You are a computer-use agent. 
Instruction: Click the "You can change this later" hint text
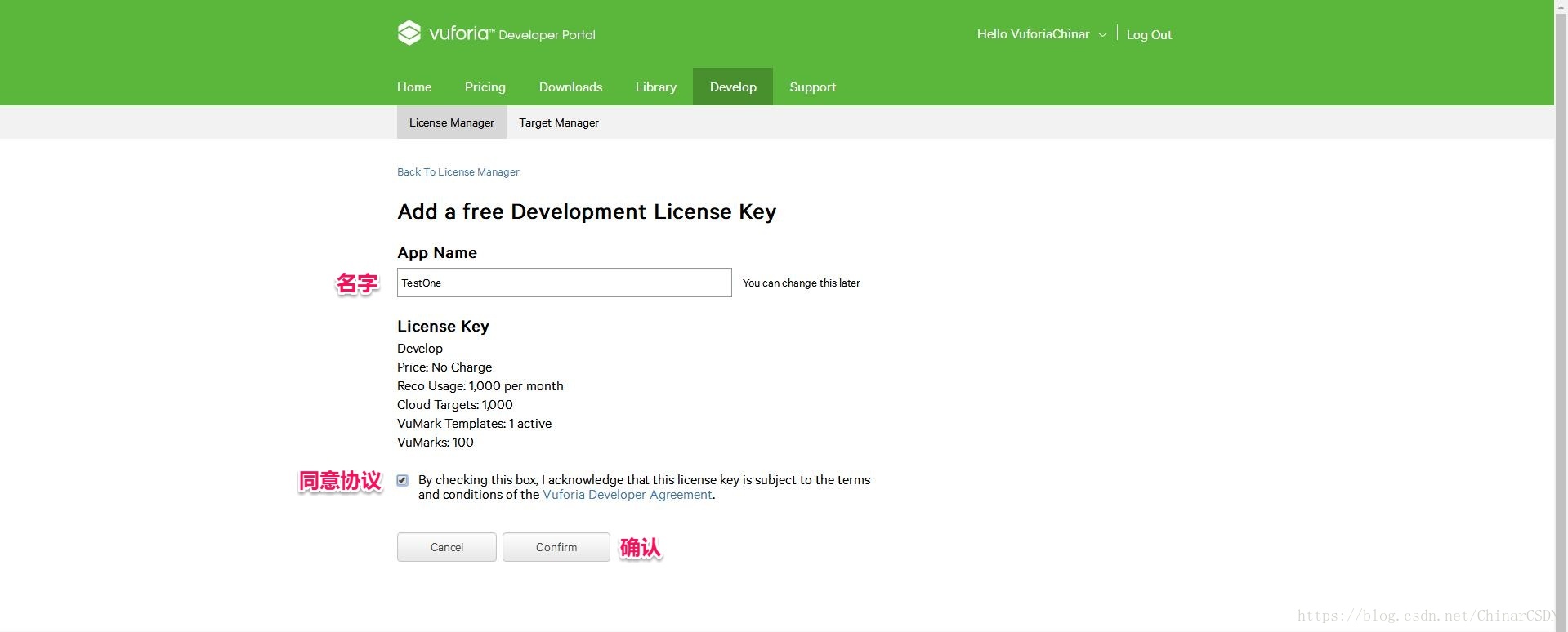pos(802,283)
